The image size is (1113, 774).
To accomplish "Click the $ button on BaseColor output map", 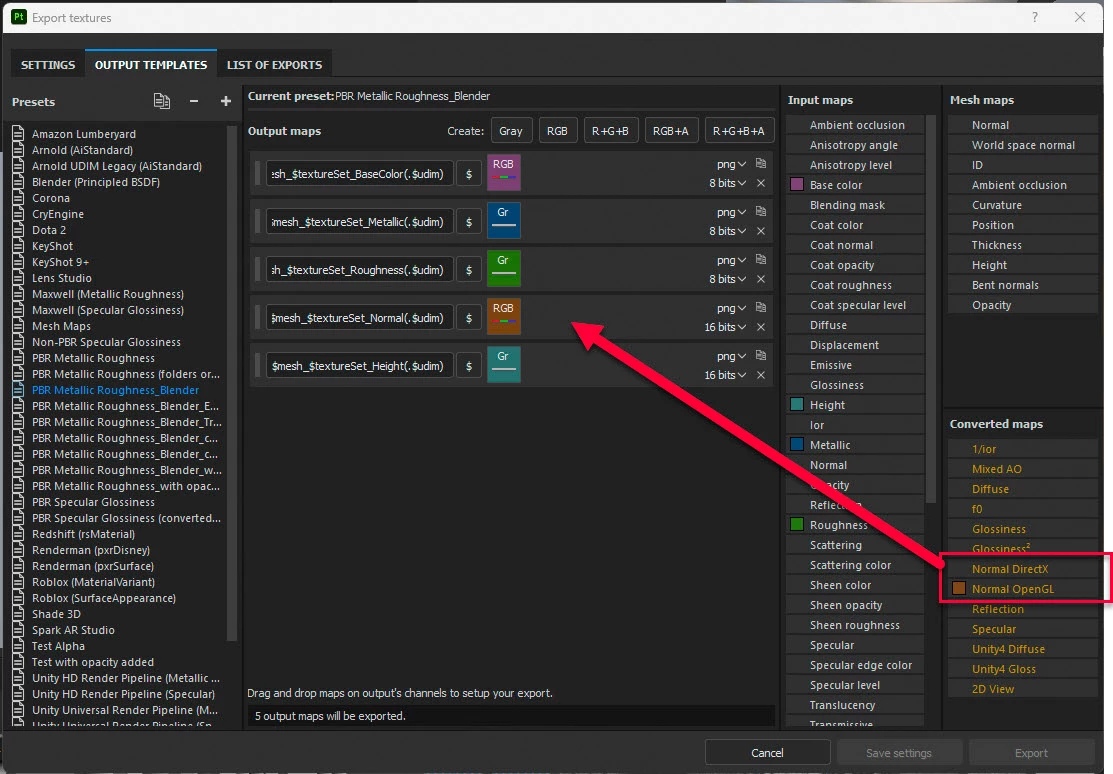I will [x=468, y=174].
